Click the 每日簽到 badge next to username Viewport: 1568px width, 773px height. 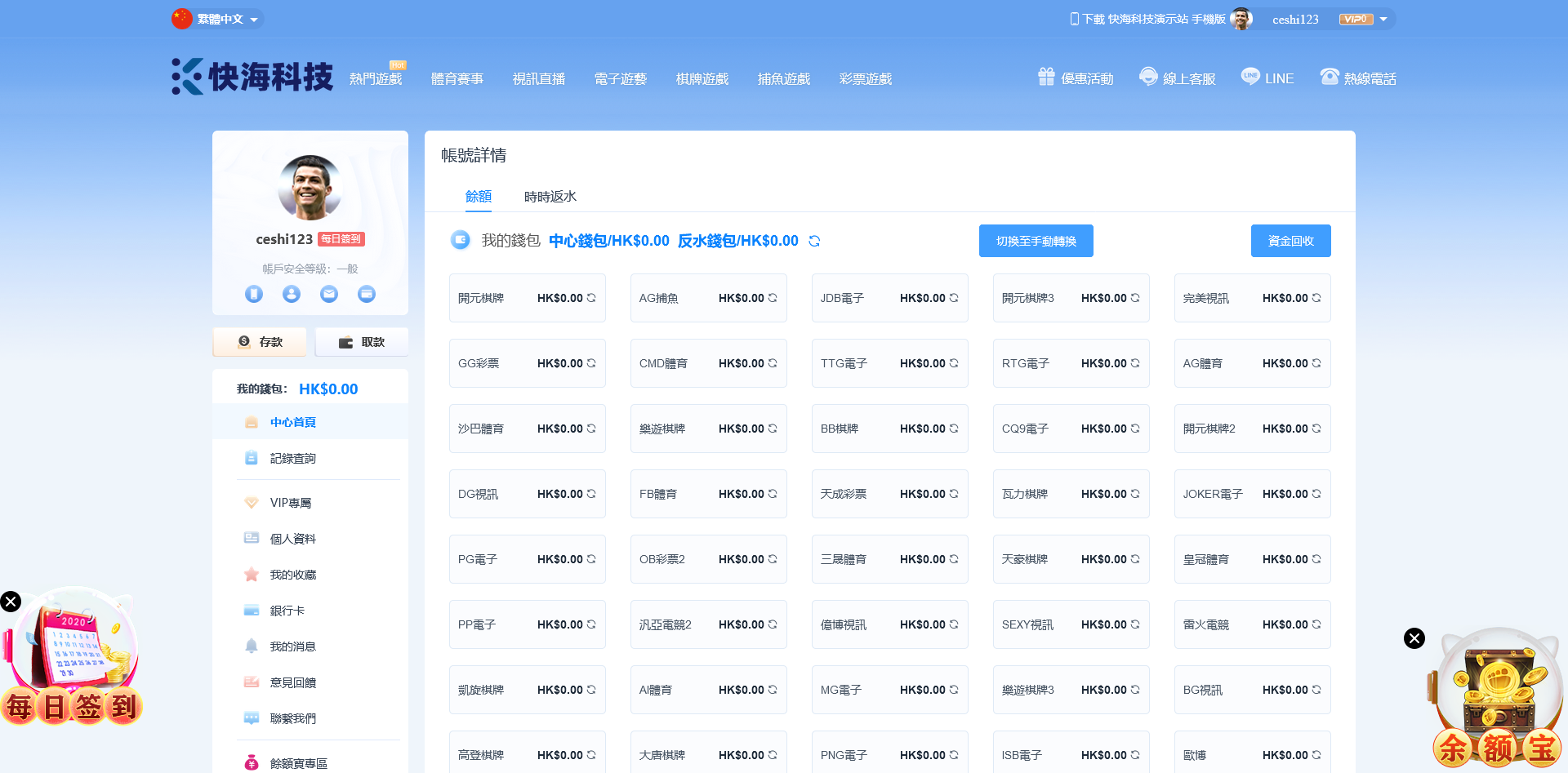click(x=341, y=239)
